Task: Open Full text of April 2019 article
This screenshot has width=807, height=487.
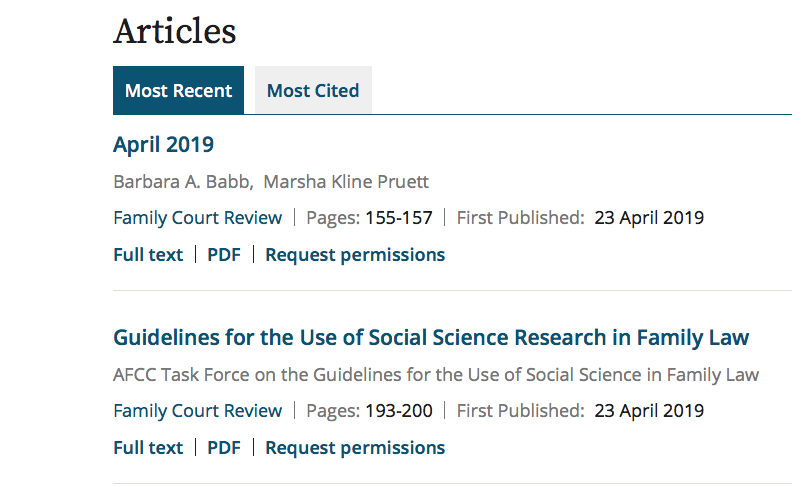Action: (x=148, y=255)
